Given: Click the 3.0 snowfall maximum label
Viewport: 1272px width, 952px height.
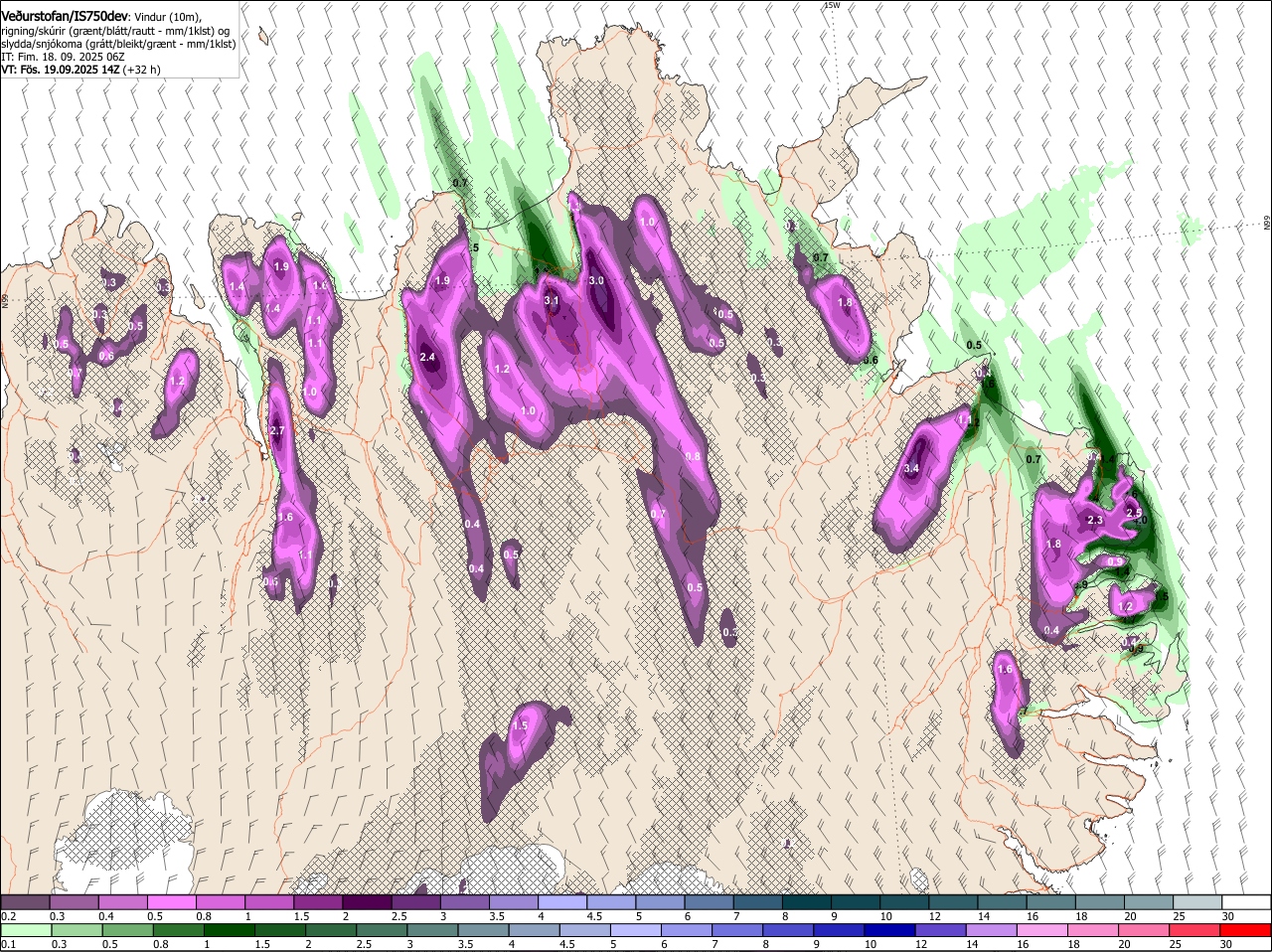Looking at the screenshot, I should (x=596, y=281).
